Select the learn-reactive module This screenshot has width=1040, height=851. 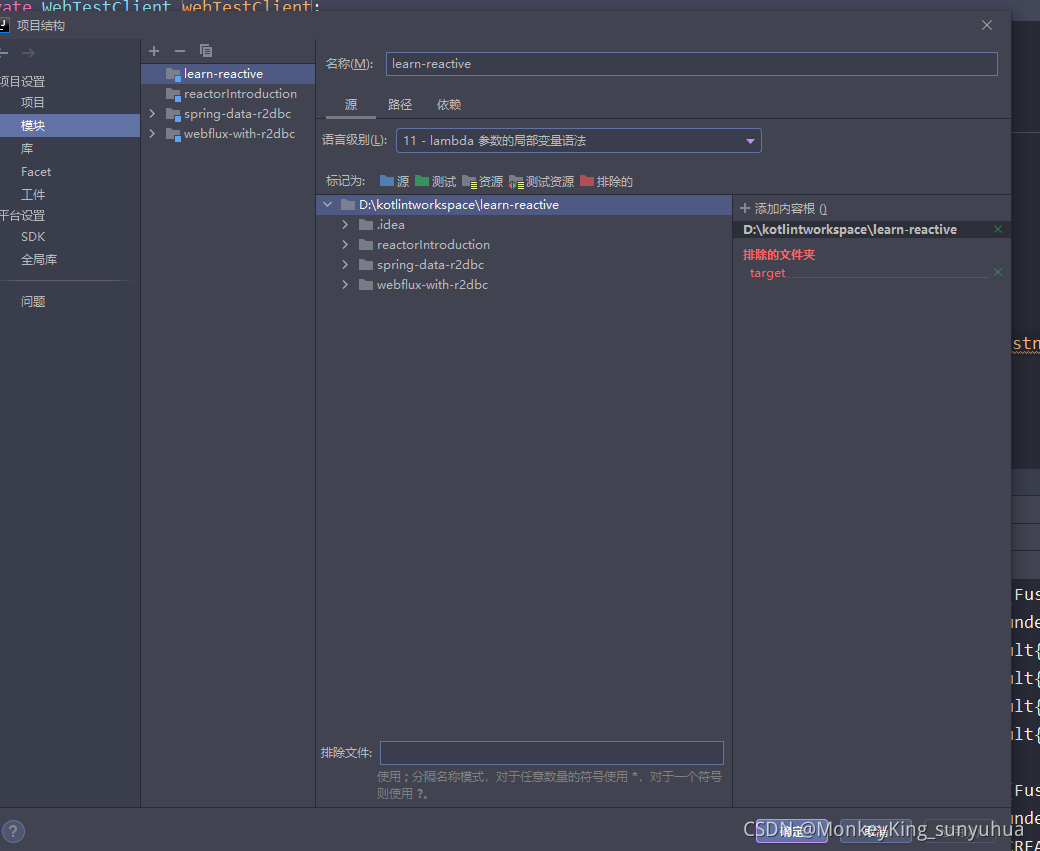point(228,74)
